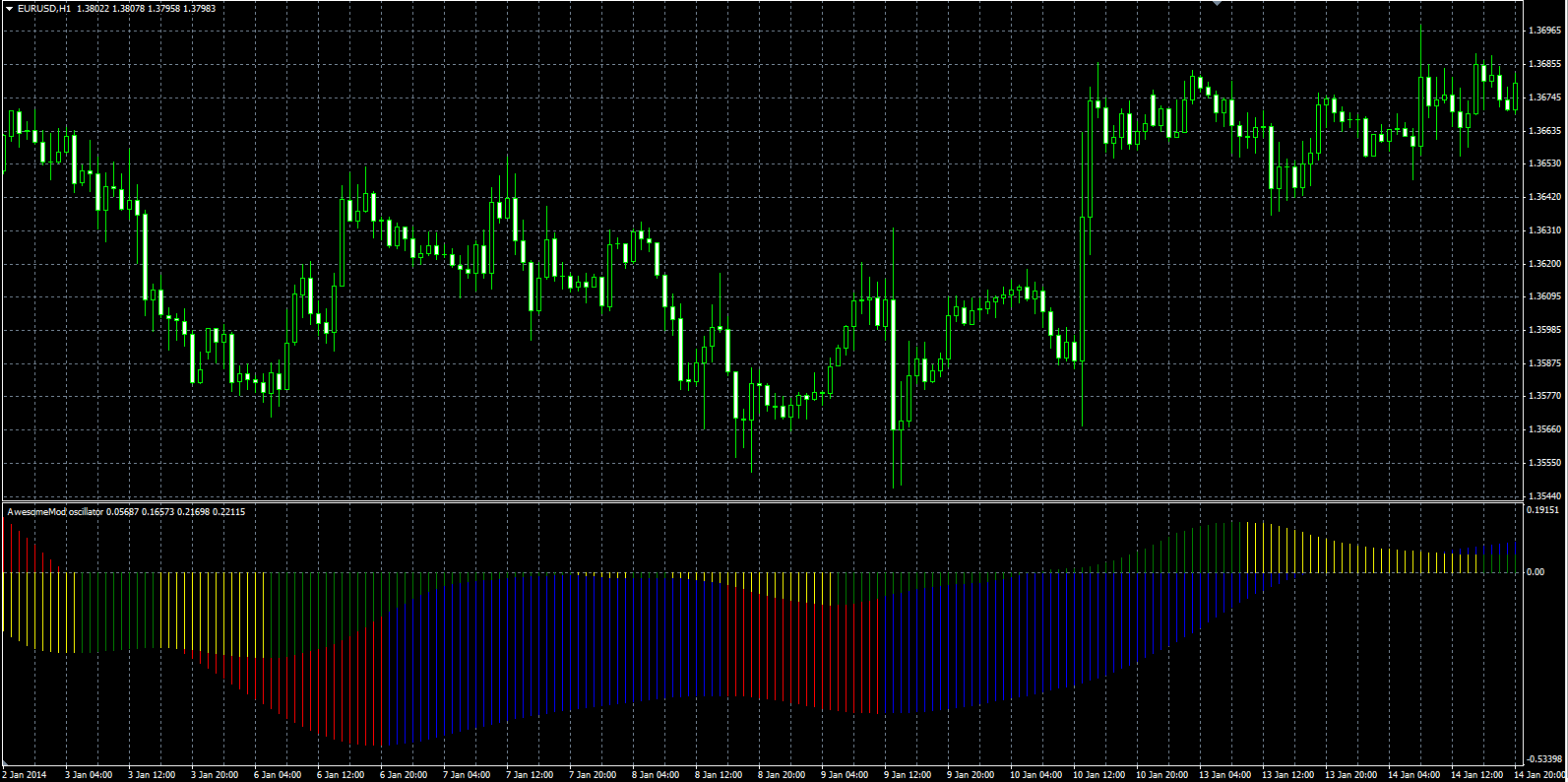Click the 1.36200 price scale label

click(1544, 264)
